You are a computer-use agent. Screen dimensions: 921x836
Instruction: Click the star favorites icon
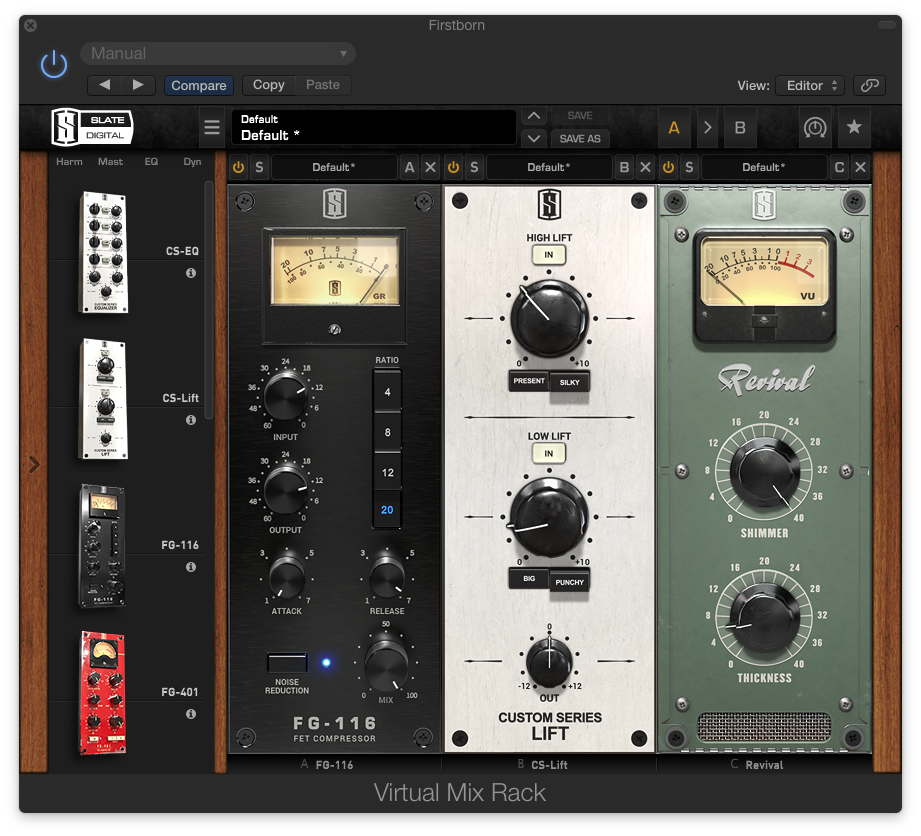(854, 127)
